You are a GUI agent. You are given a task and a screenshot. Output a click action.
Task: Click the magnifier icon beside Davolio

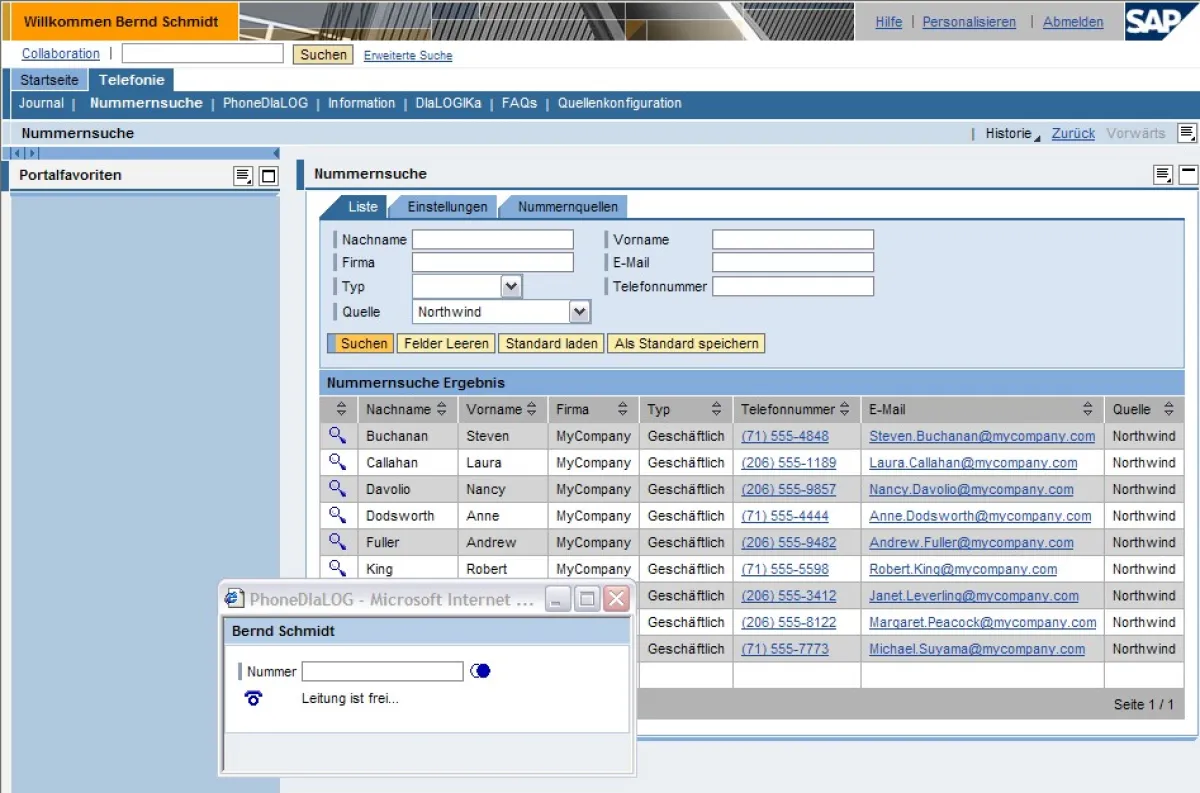337,488
